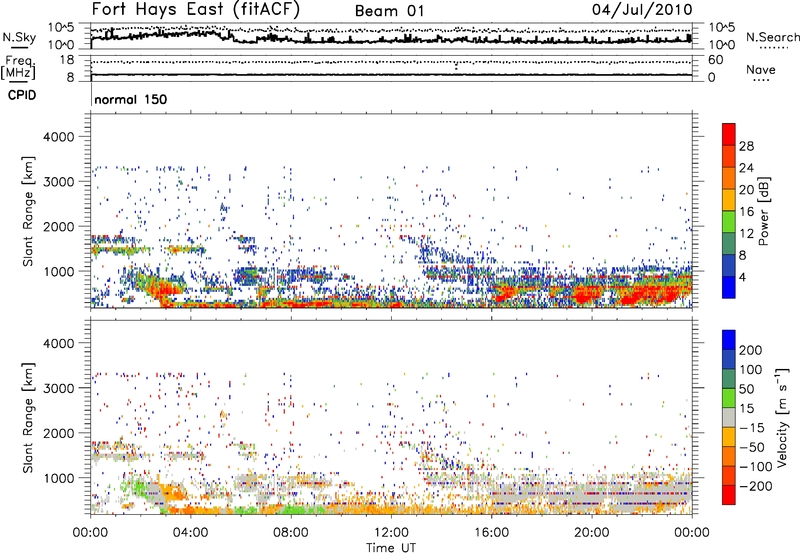The image size is (800, 554).
Task: Click the velocity panel 'Slant Range [km]' label
Action: point(28,418)
